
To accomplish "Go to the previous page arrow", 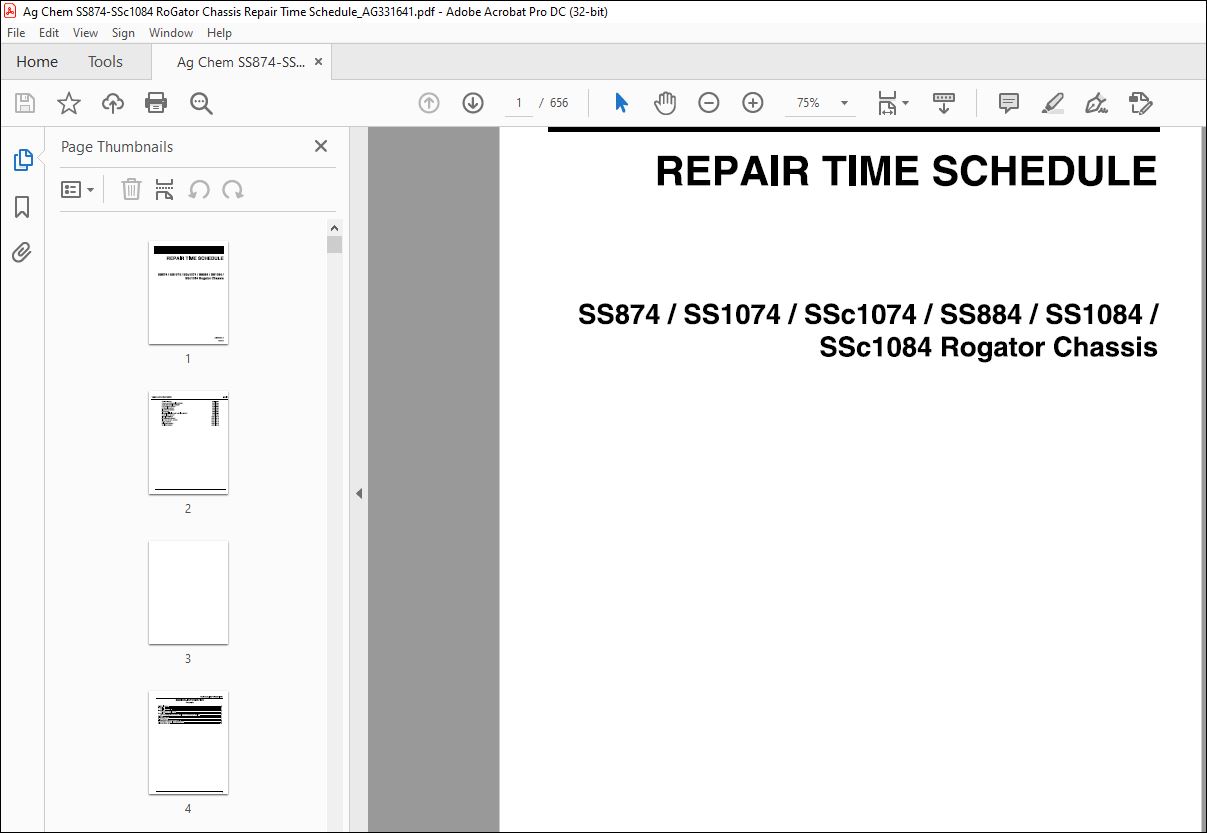I will pyautogui.click(x=429, y=103).
